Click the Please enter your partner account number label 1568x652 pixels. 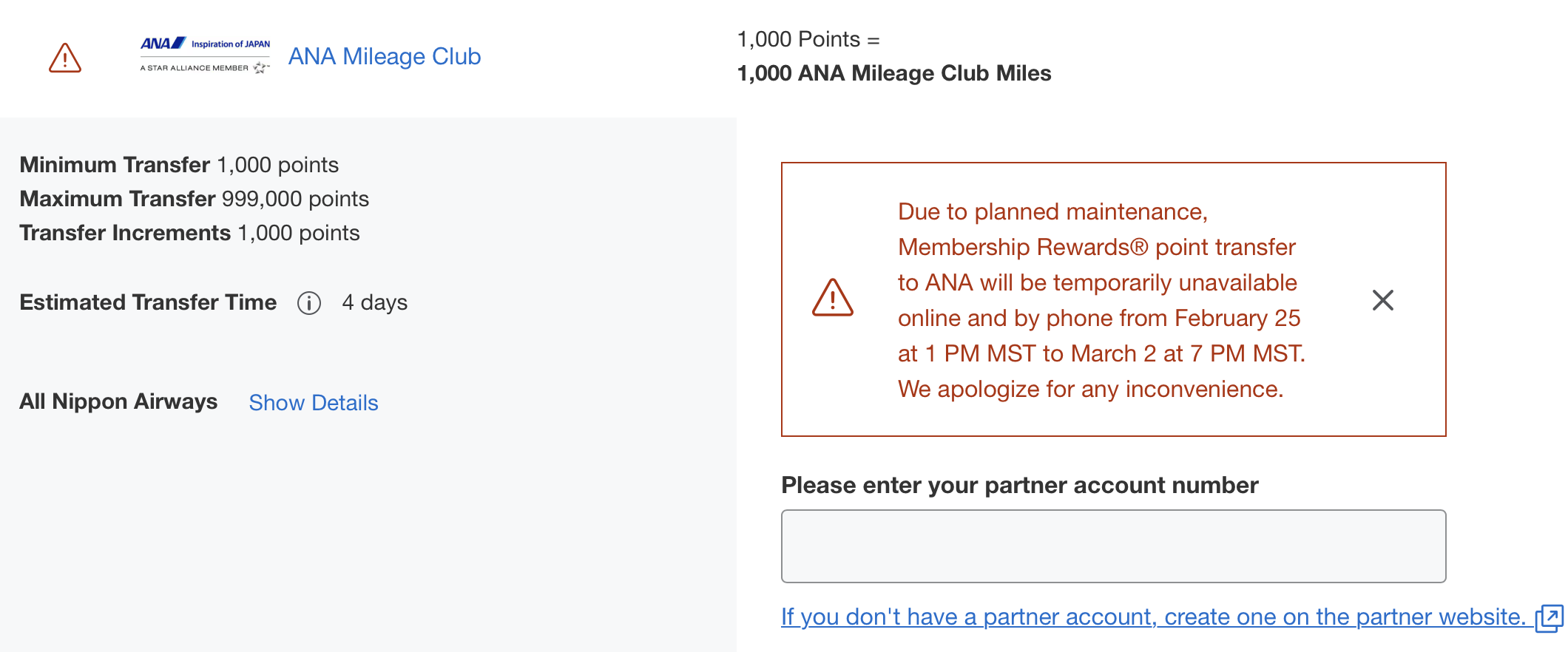point(1019,486)
